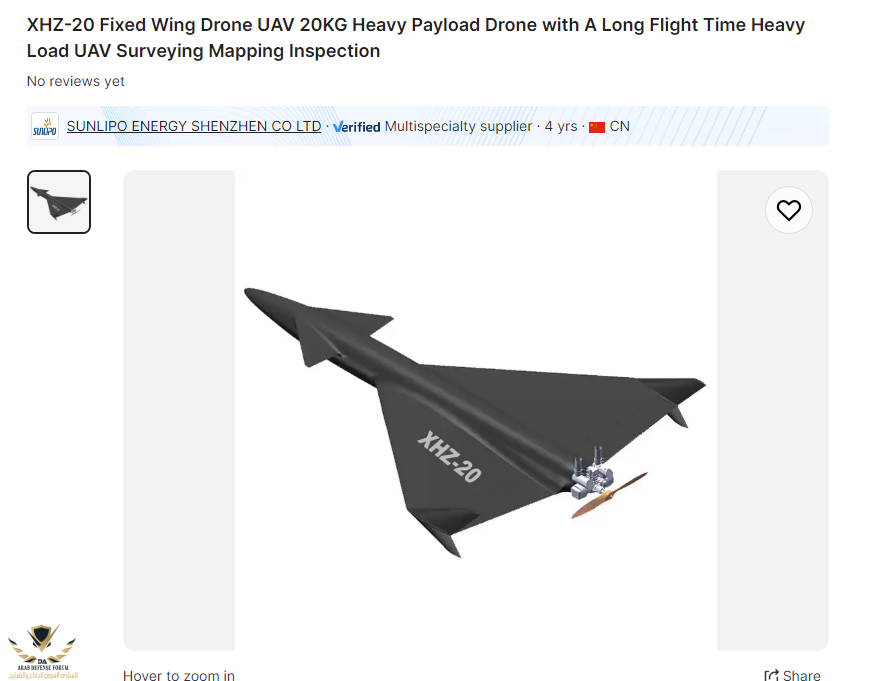The width and height of the screenshot is (881, 681).
Task: Open SUNLIPO ENERGY SHENZHEN CO LTD link
Action: tap(194, 126)
